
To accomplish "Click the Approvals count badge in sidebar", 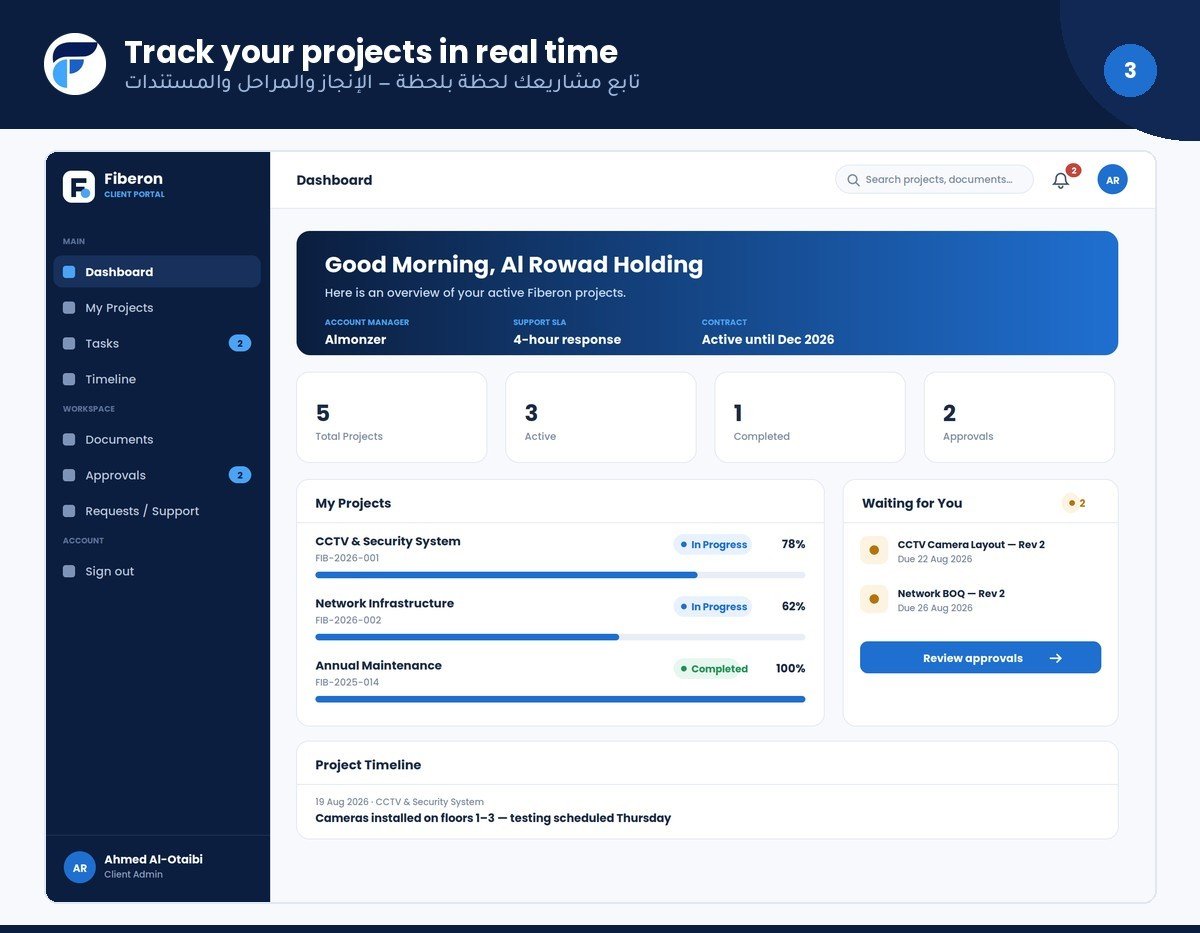I will (240, 475).
